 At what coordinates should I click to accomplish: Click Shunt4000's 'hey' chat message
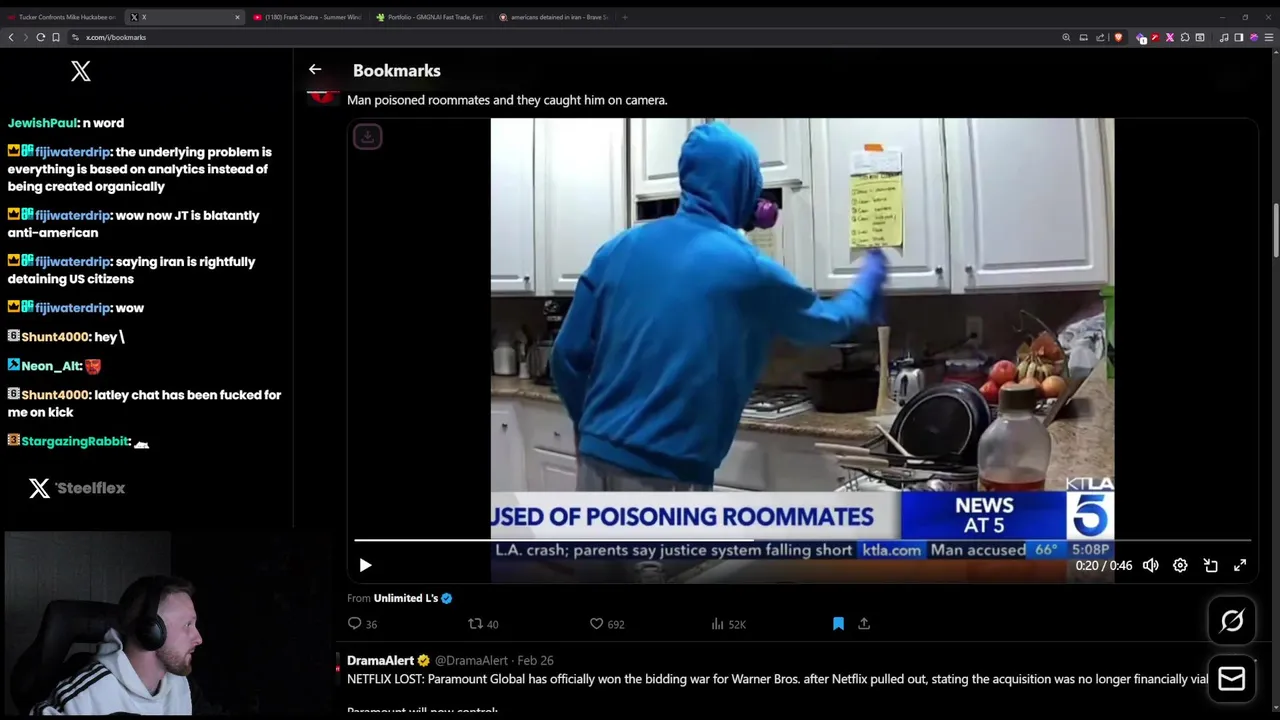[x=65, y=337]
